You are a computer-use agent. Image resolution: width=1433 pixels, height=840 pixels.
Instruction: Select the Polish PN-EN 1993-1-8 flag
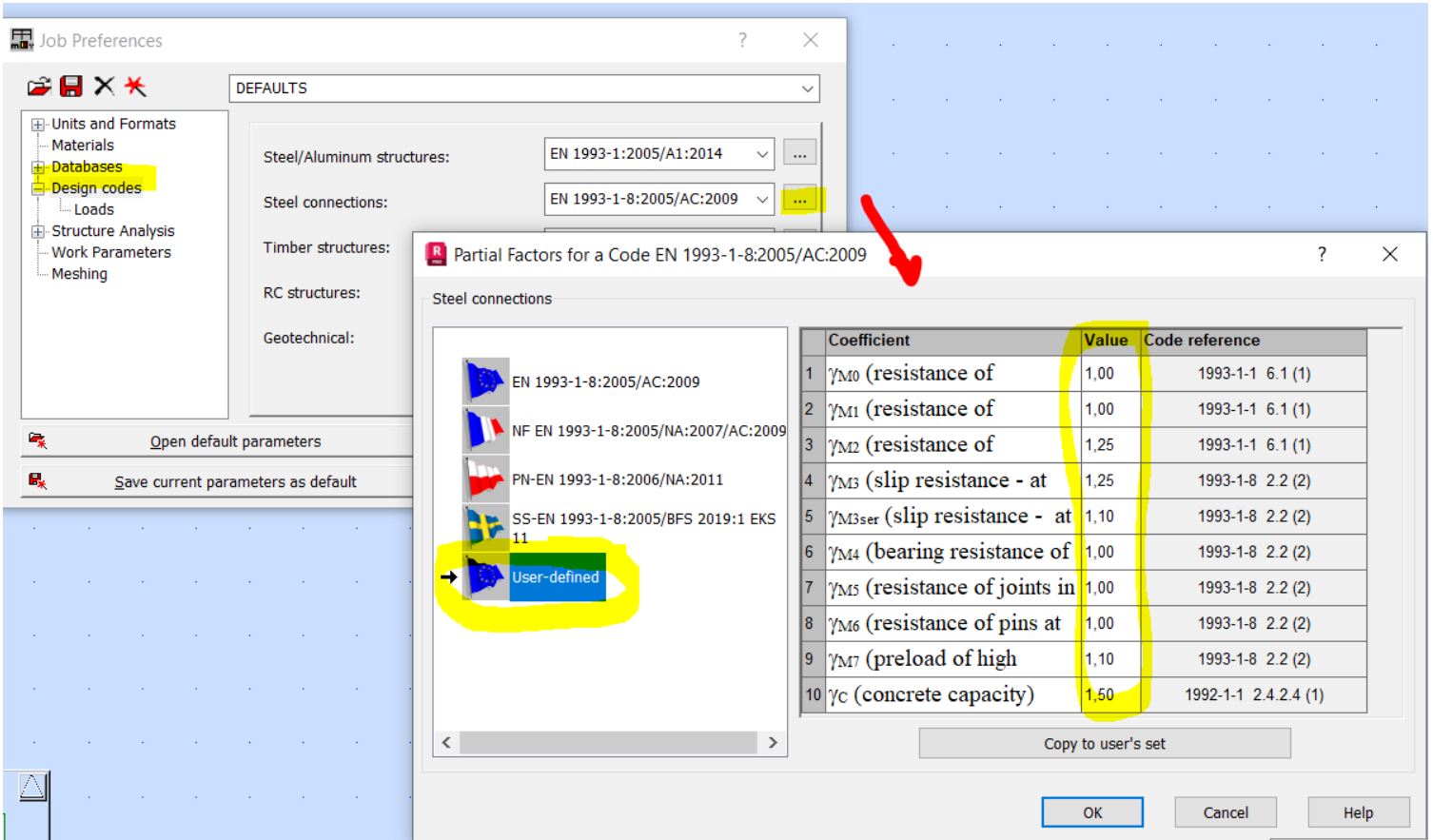485,476
